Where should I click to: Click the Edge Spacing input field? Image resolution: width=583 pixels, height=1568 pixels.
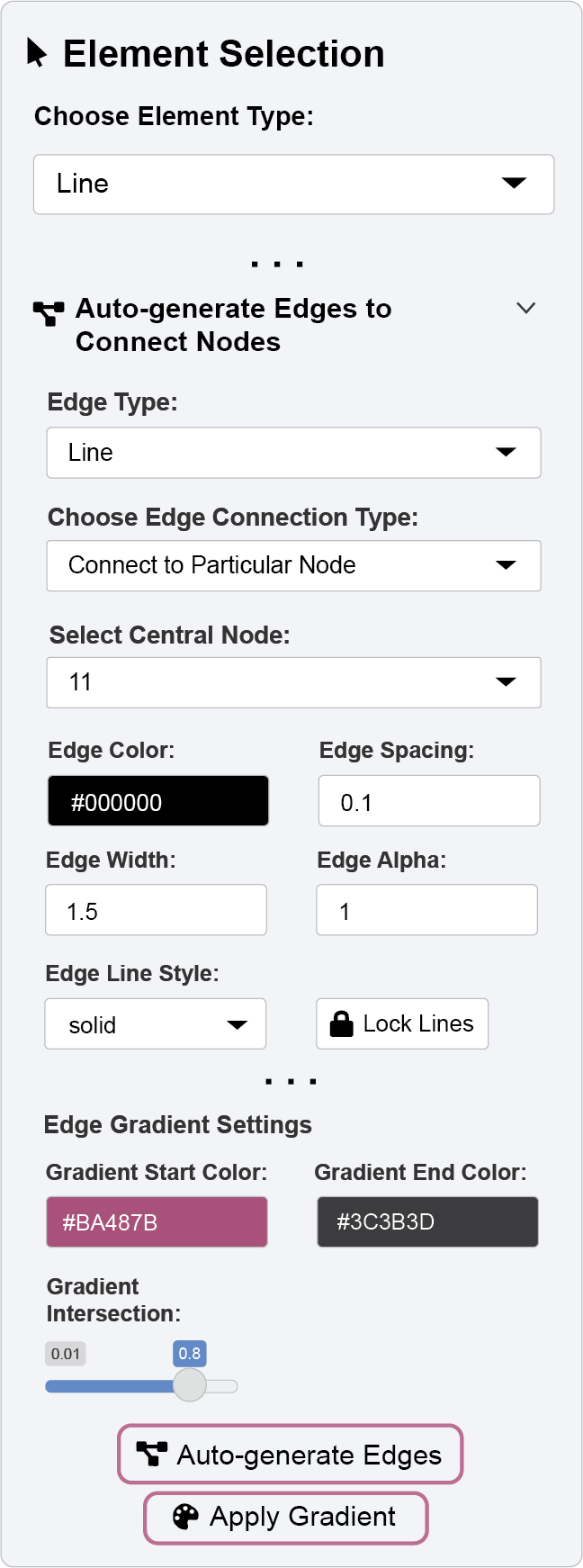point(429,801)
